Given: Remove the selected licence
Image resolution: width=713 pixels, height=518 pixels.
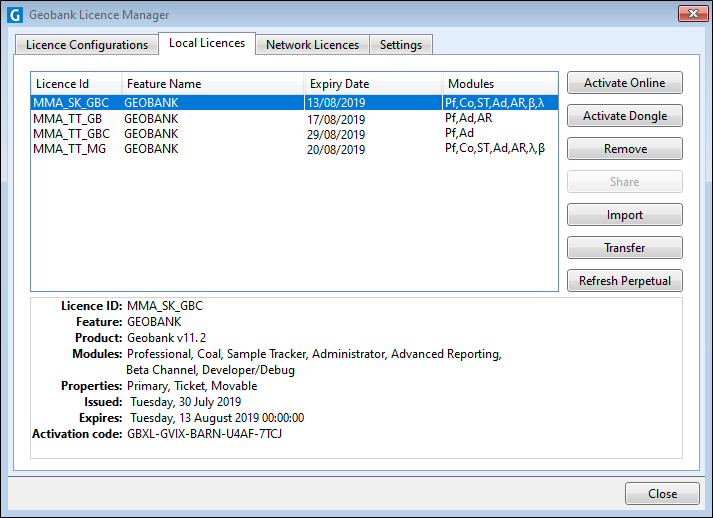Looking at the screenshot, I should click(625, 149).
